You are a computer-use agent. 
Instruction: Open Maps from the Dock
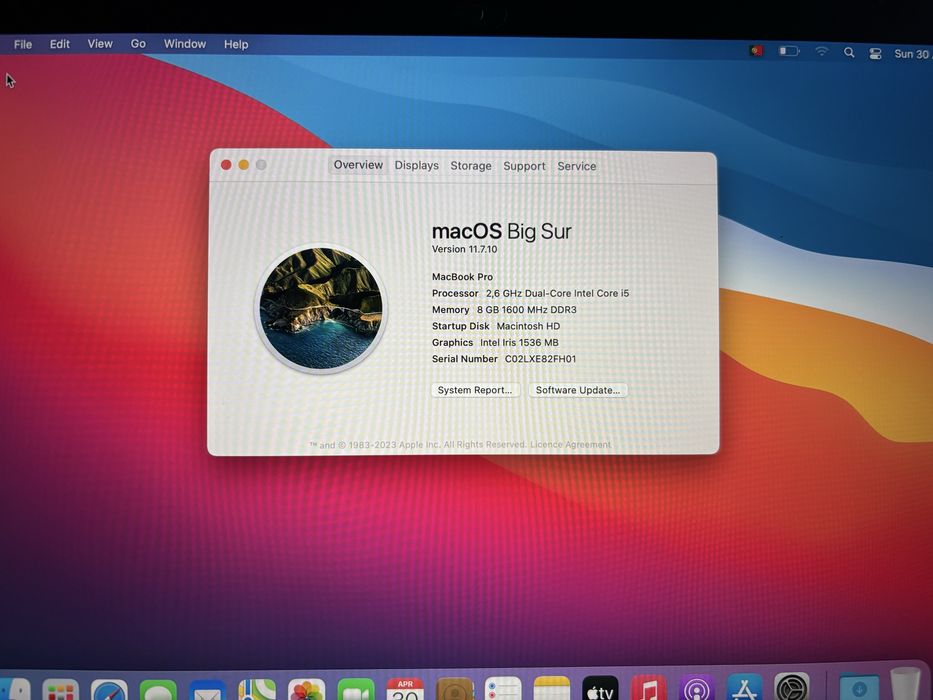(257, 690)
